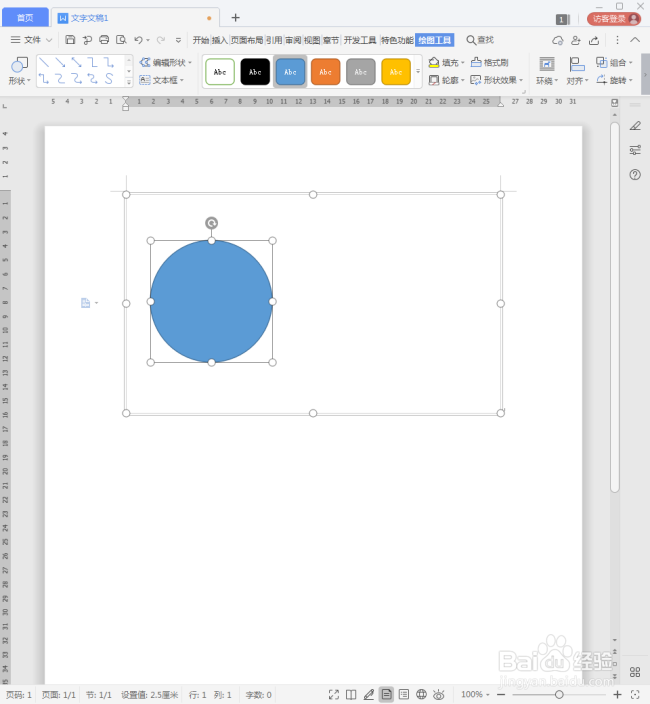The width and height of the screenshot is (650, 704).
Task: Open the three-dot more options menu
Action: tap(617, 40)
